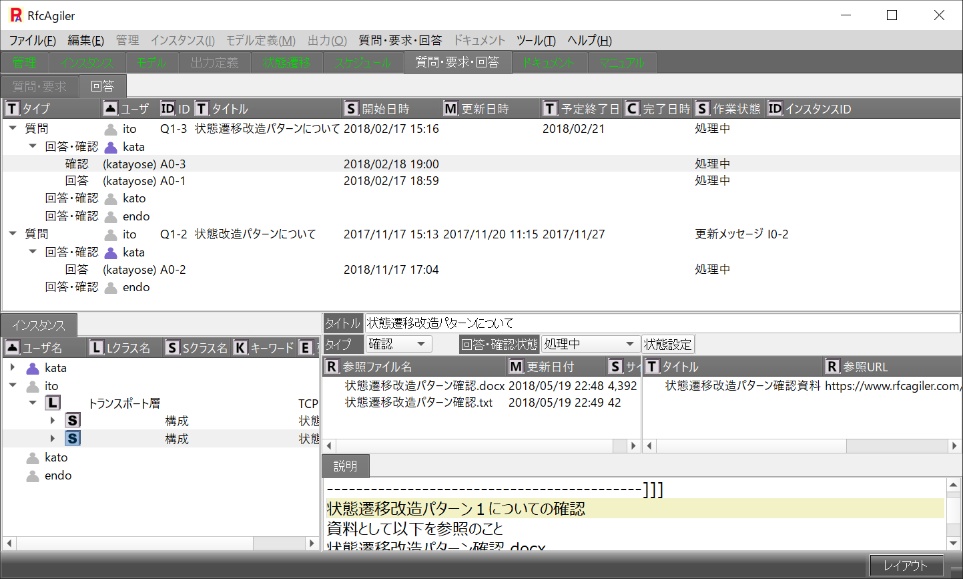The height and width of the screenshot is (579, 963).
Task: Open the ファイル(F) menu
Action: pos(32,41)
